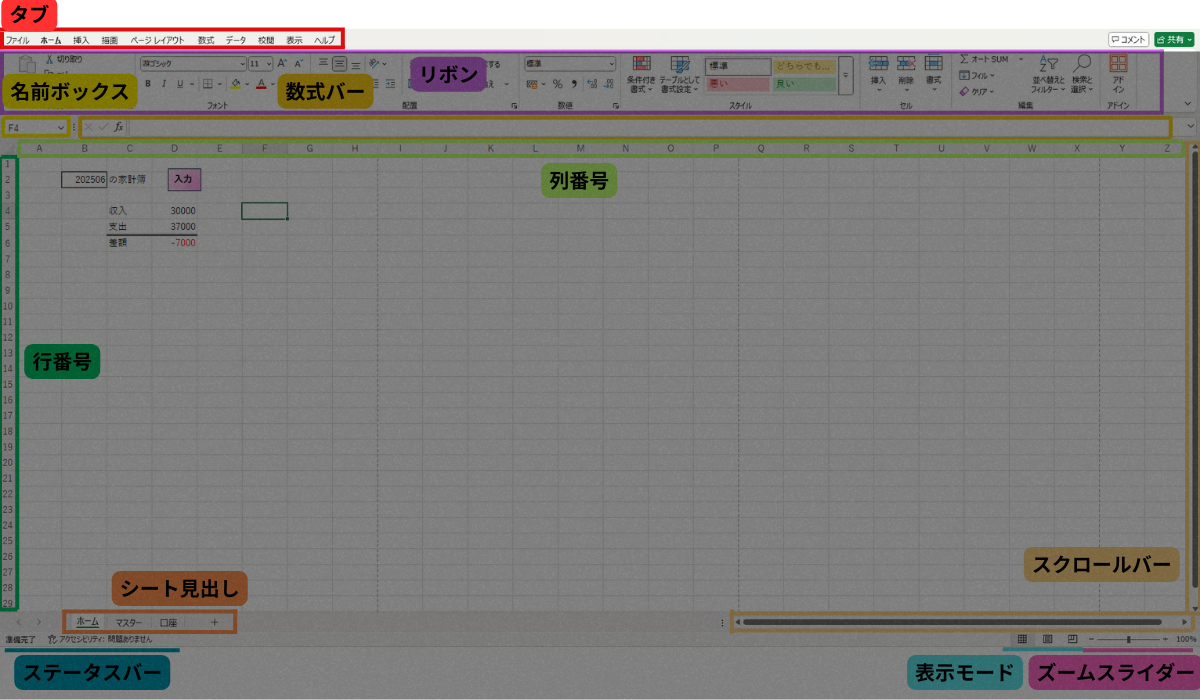Click the cut scissors icon
The image size is (1200, 700).
tap(48, 60)
